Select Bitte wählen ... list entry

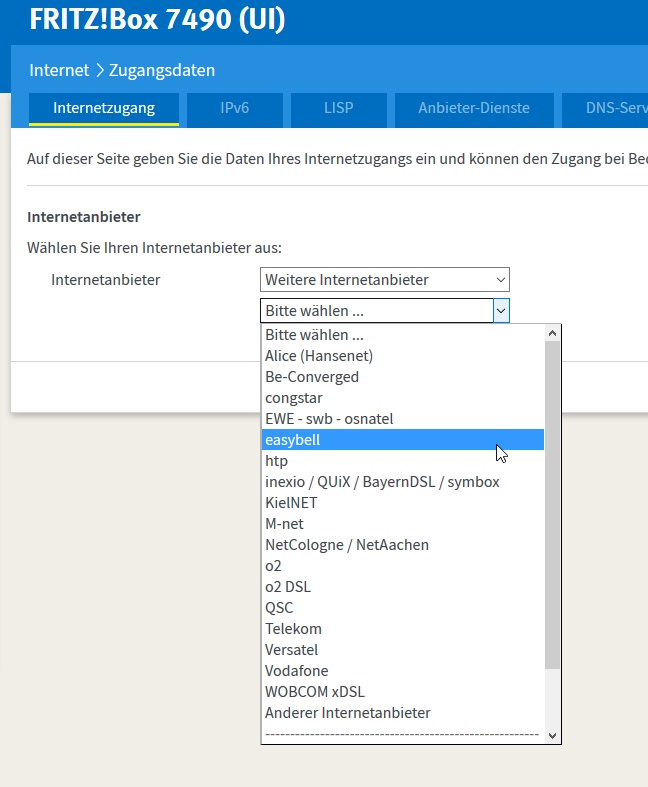click(x=403, y=335)
